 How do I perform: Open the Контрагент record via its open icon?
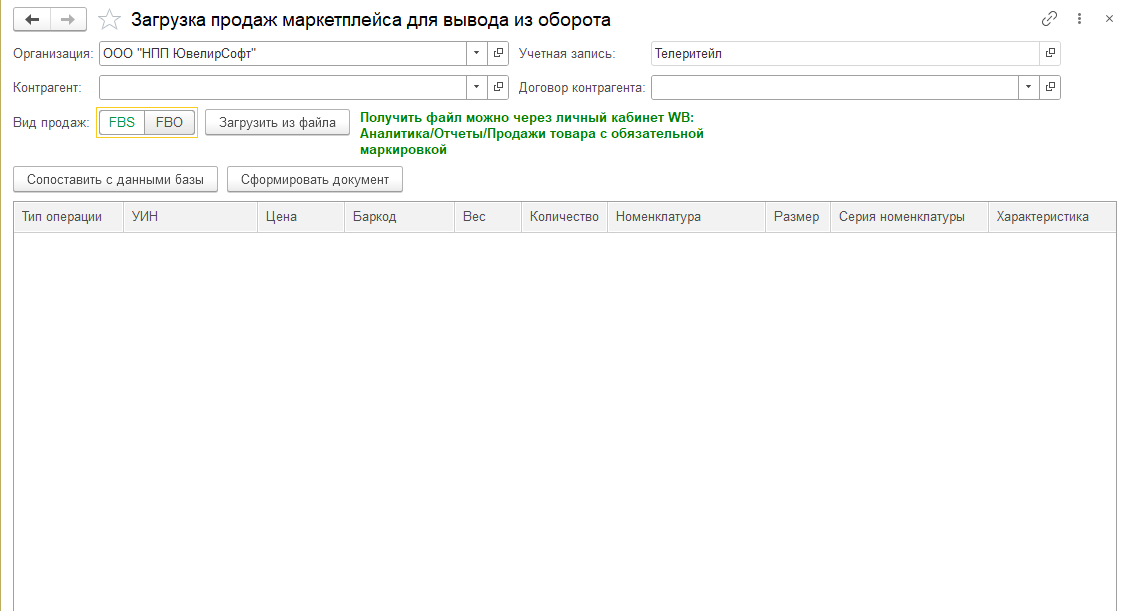point(498,87)
